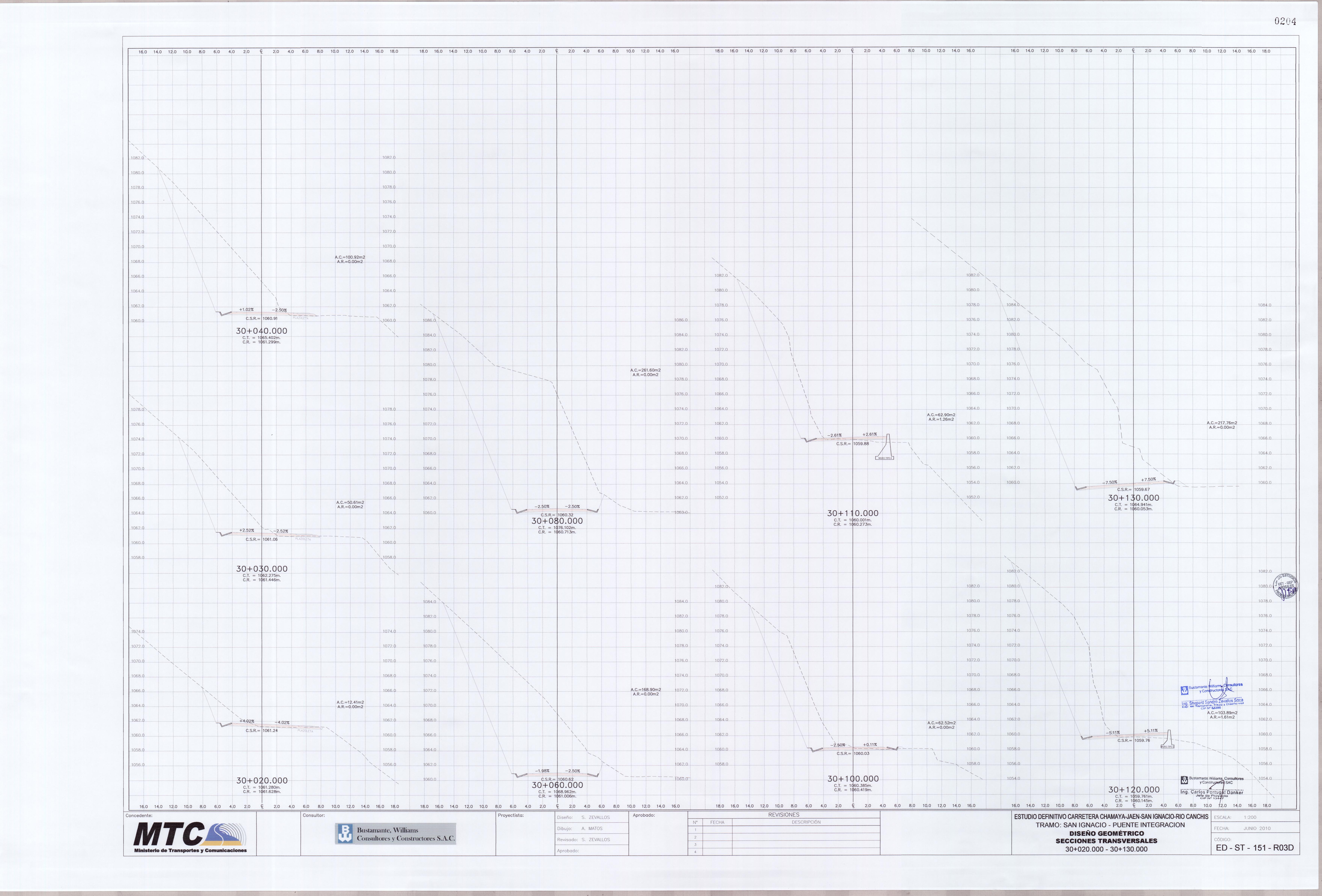Click the terrain elevation C.T. = 1076.102m.
The height and width of the screenshot is (896, 1322).
click(557, 528)
